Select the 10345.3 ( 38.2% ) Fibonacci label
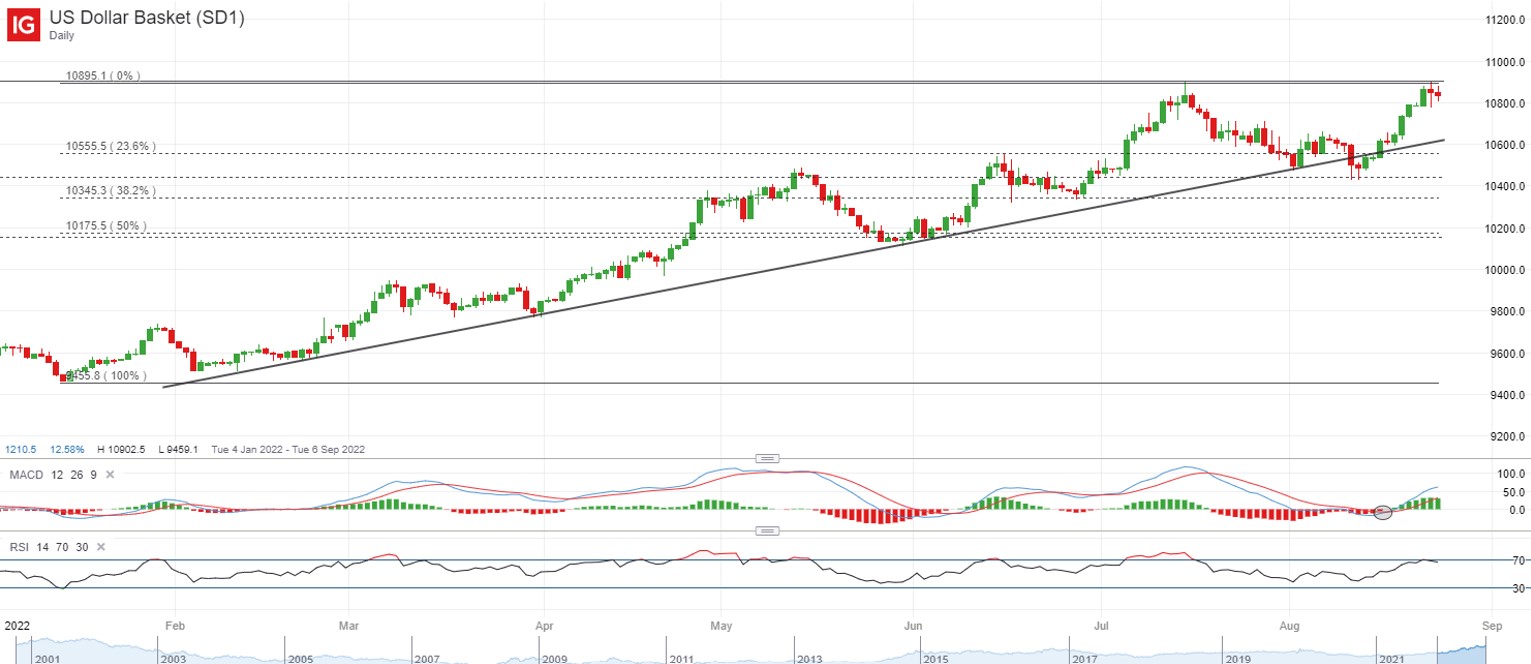This screenshot has width=1531, height=664. pyautogui.click(x=110, y=191)
